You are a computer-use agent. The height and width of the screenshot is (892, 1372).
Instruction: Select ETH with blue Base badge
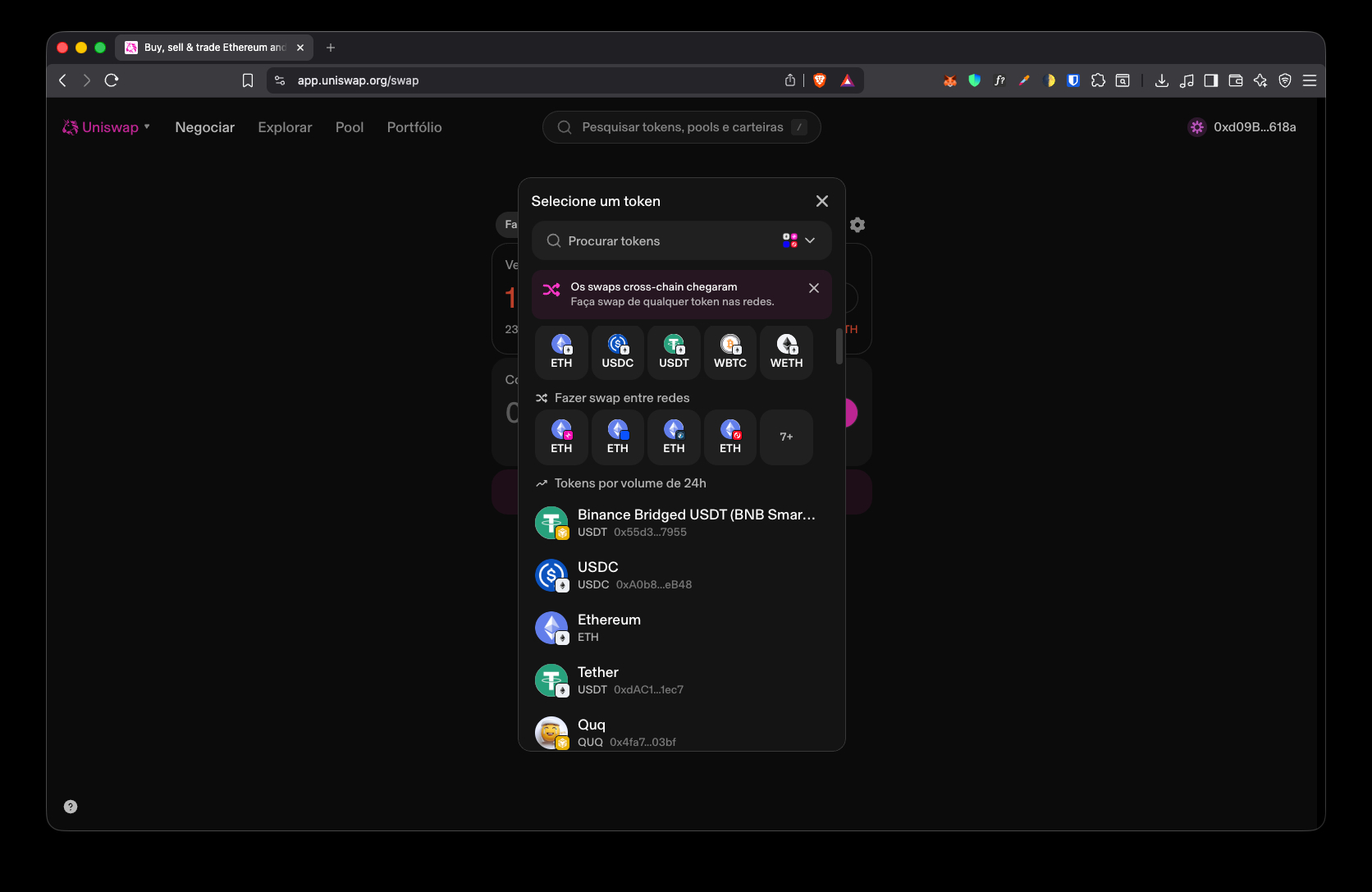coord(618,437)
